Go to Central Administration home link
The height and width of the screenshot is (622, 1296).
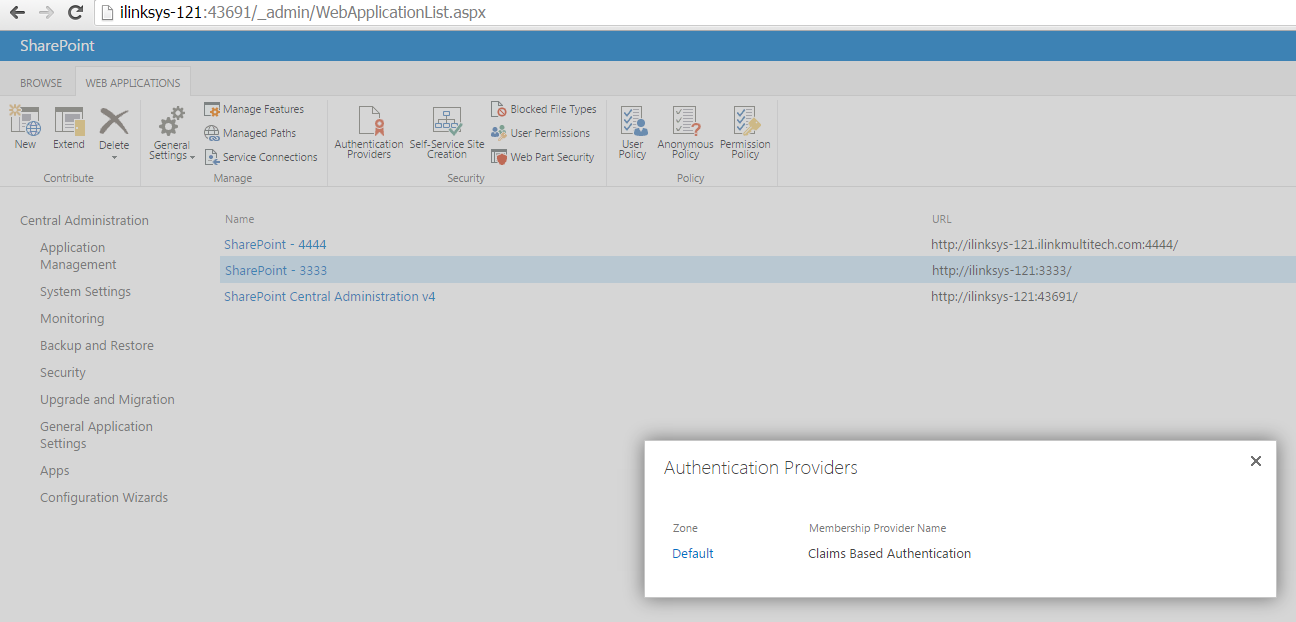click(x=84, y=221)
